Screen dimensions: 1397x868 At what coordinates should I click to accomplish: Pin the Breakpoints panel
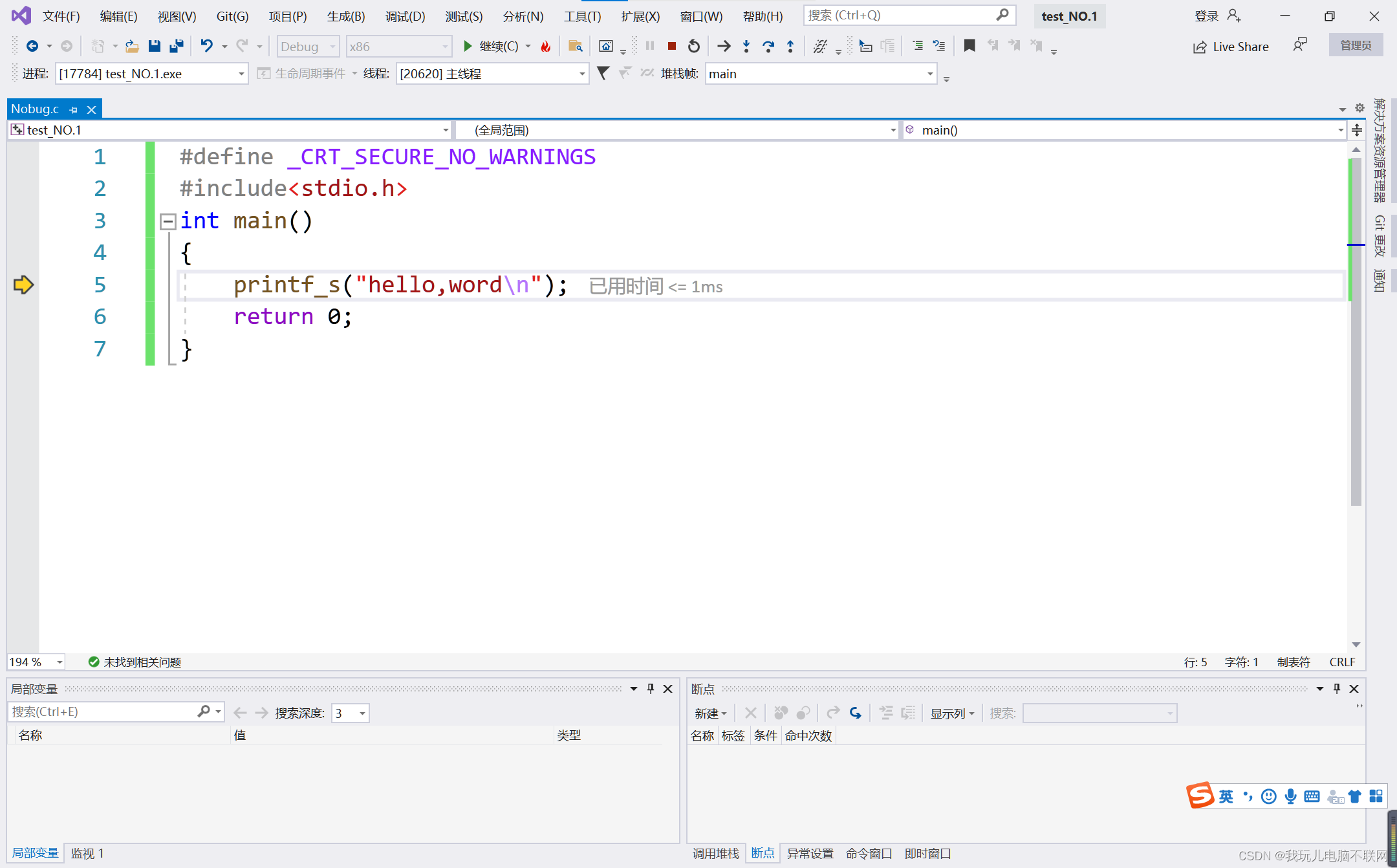click(x=1337, y=689)
